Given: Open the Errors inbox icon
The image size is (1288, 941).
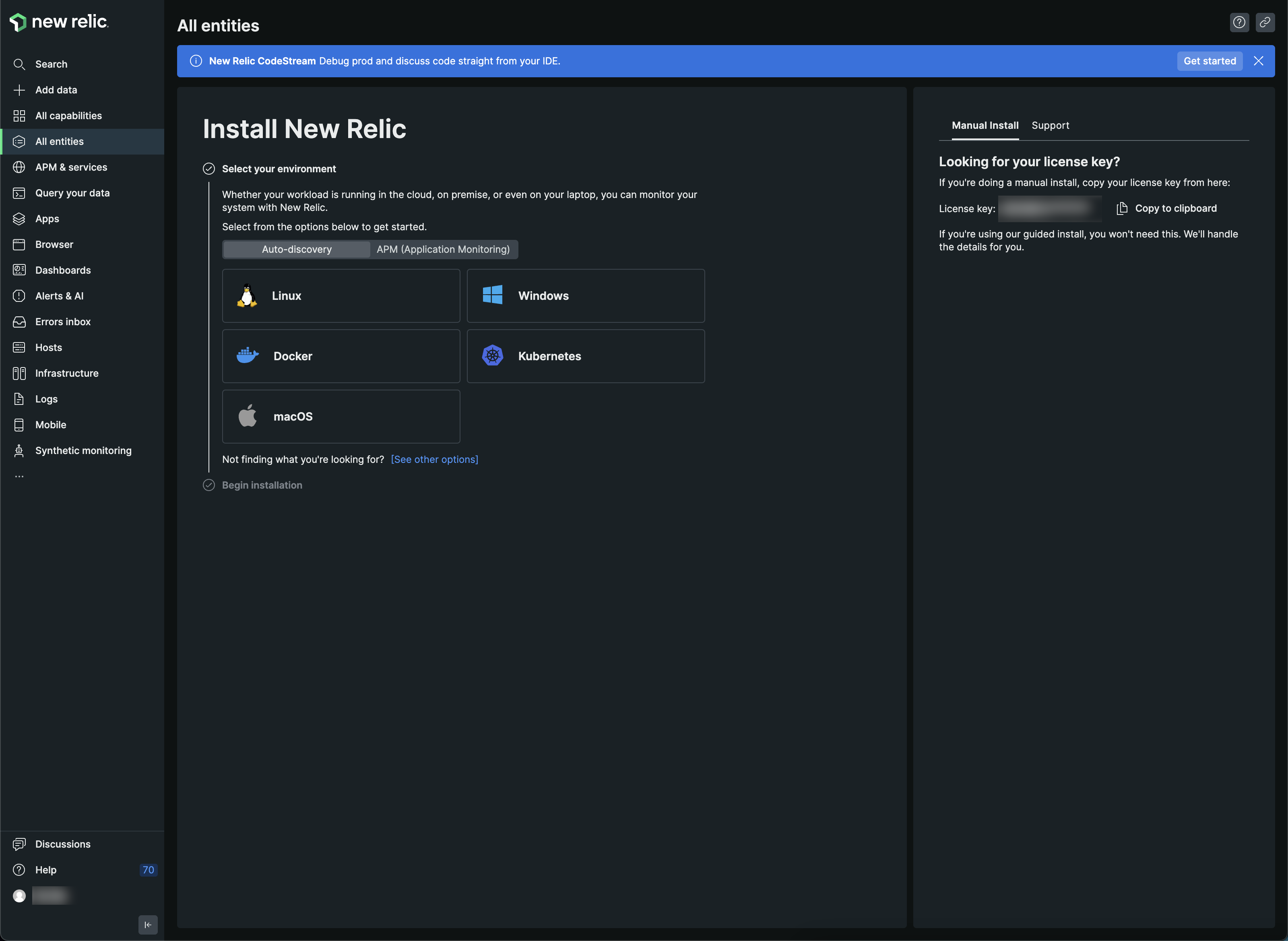Looking at the screenshot, I should coord(19,322).
